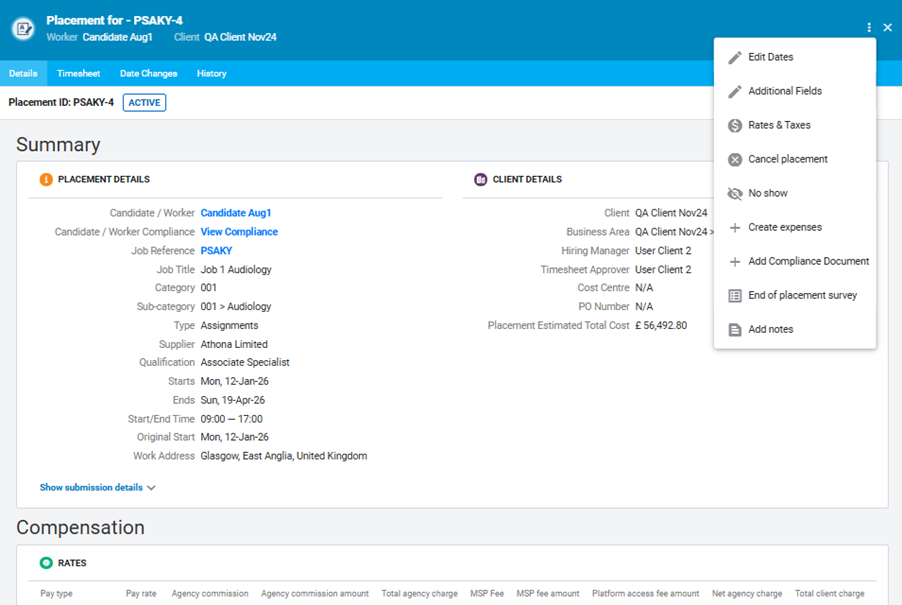Click the MSP fee amount column header

548,593
